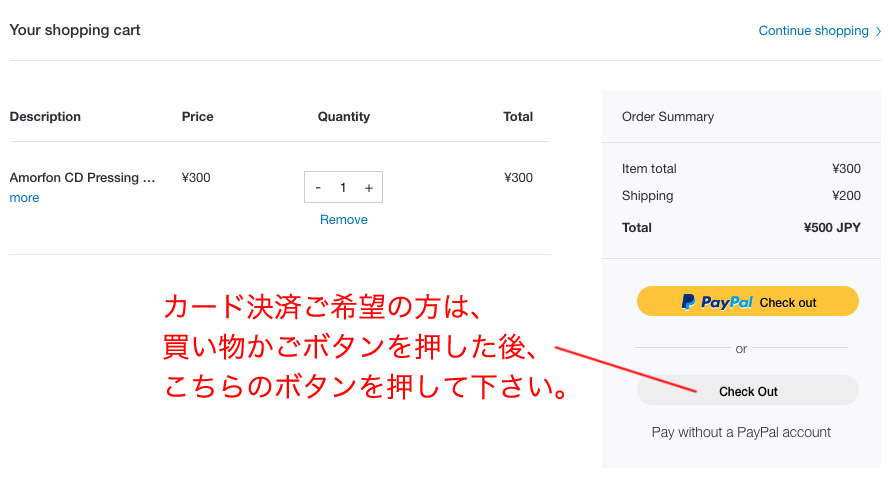The width and height of the screenshot is (891, 492).
Task: Open the Continue shopping link
Action: point(813,31)
